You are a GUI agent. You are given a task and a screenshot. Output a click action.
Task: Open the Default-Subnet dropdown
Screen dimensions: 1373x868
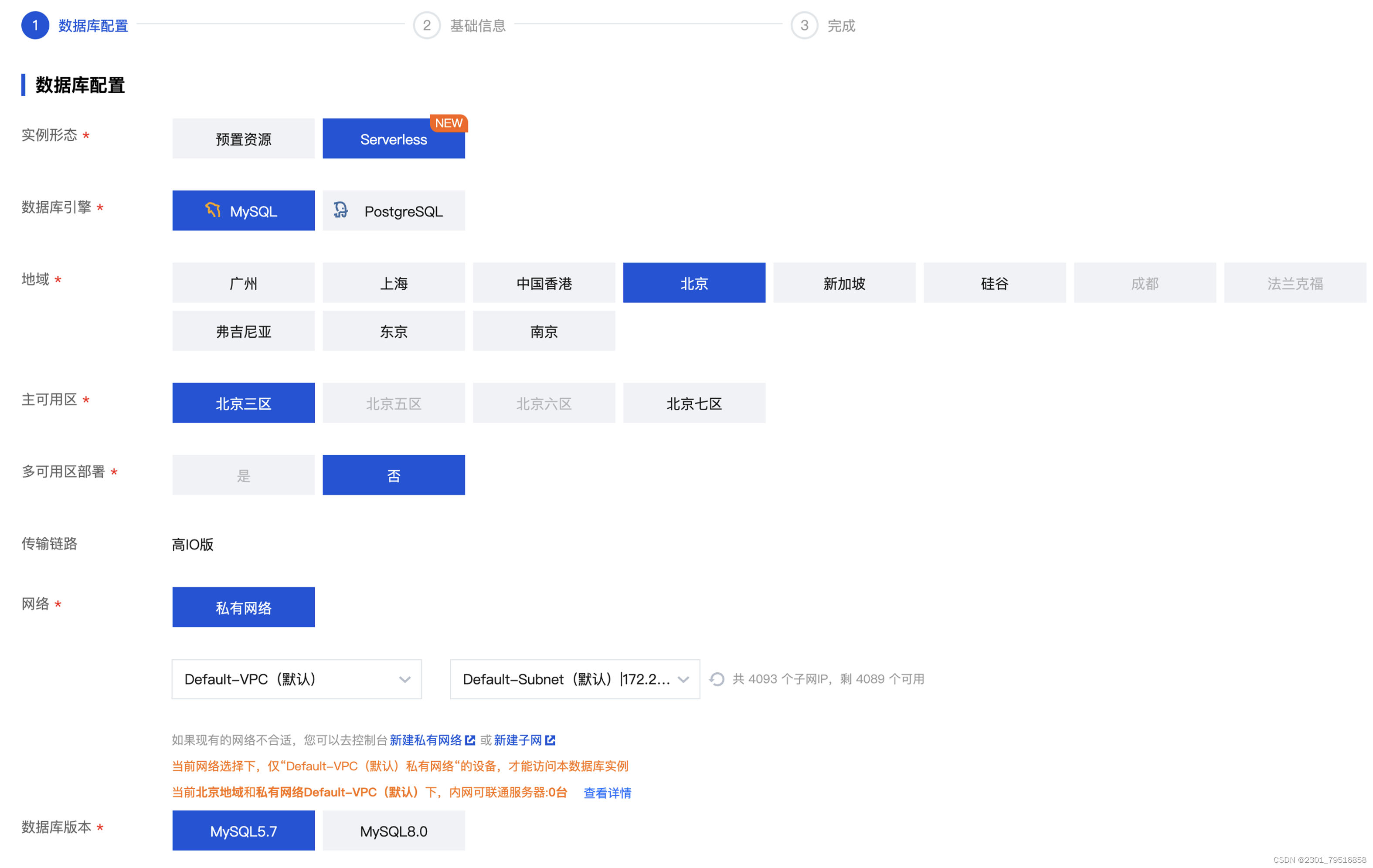[575, 679]
